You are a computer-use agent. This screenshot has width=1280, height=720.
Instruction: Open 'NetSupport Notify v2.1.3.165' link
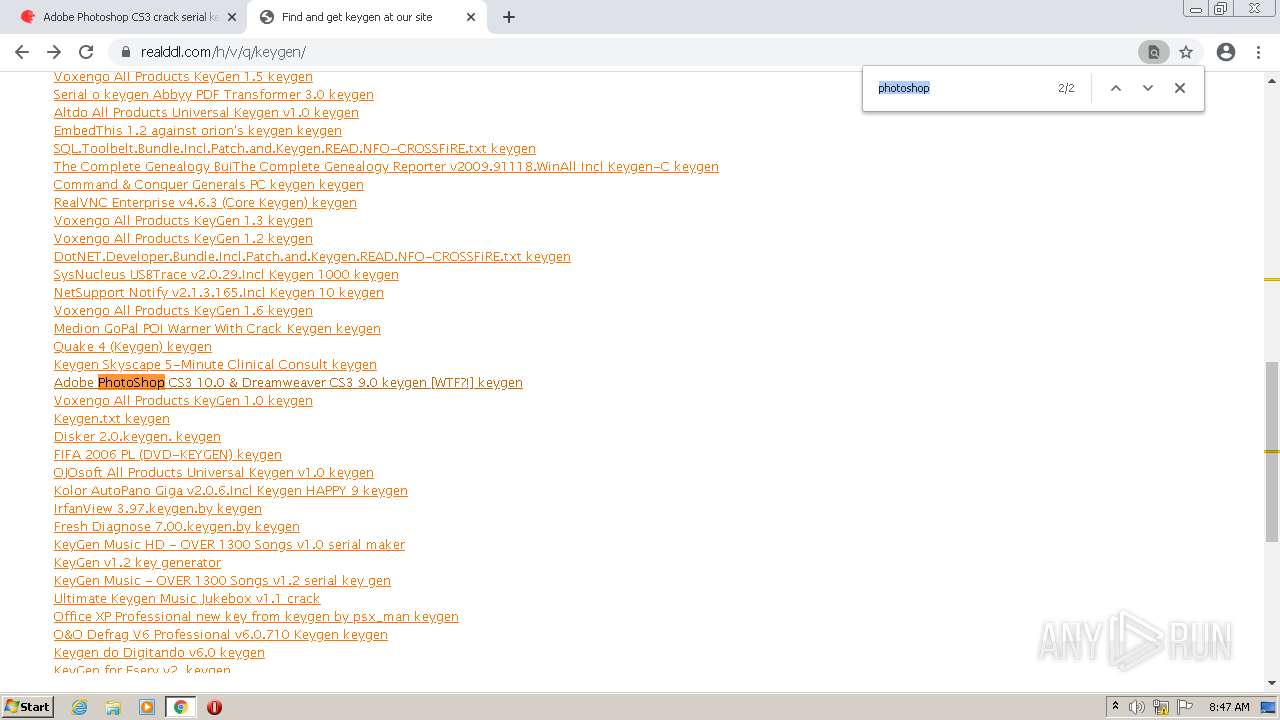tap(219, 293)
